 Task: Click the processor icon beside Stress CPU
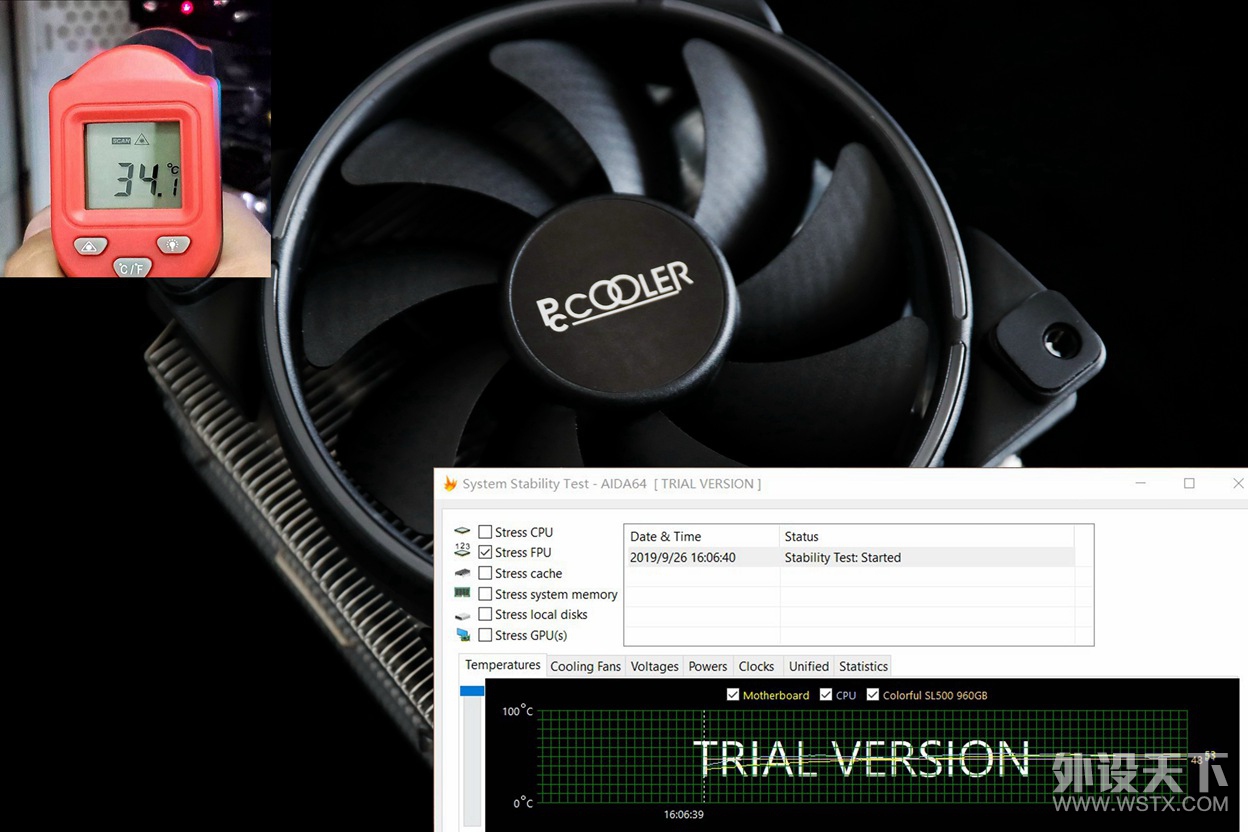pyautogui.click(x=462, y=532)
